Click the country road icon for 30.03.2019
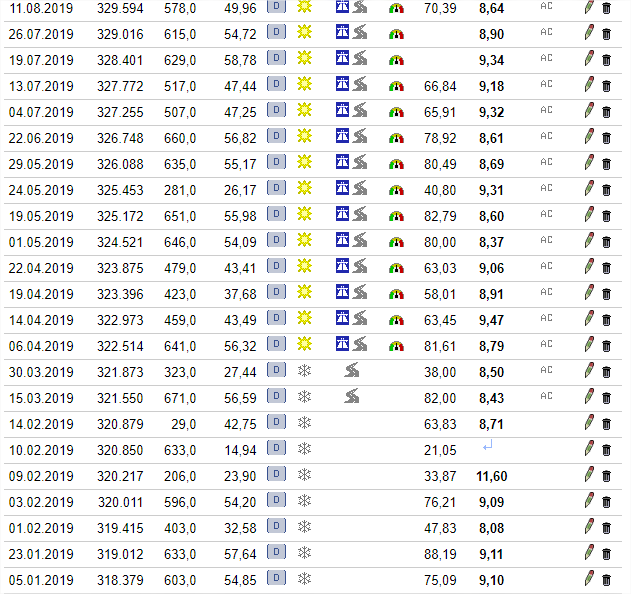631x594 pixels. click(352, 371)
